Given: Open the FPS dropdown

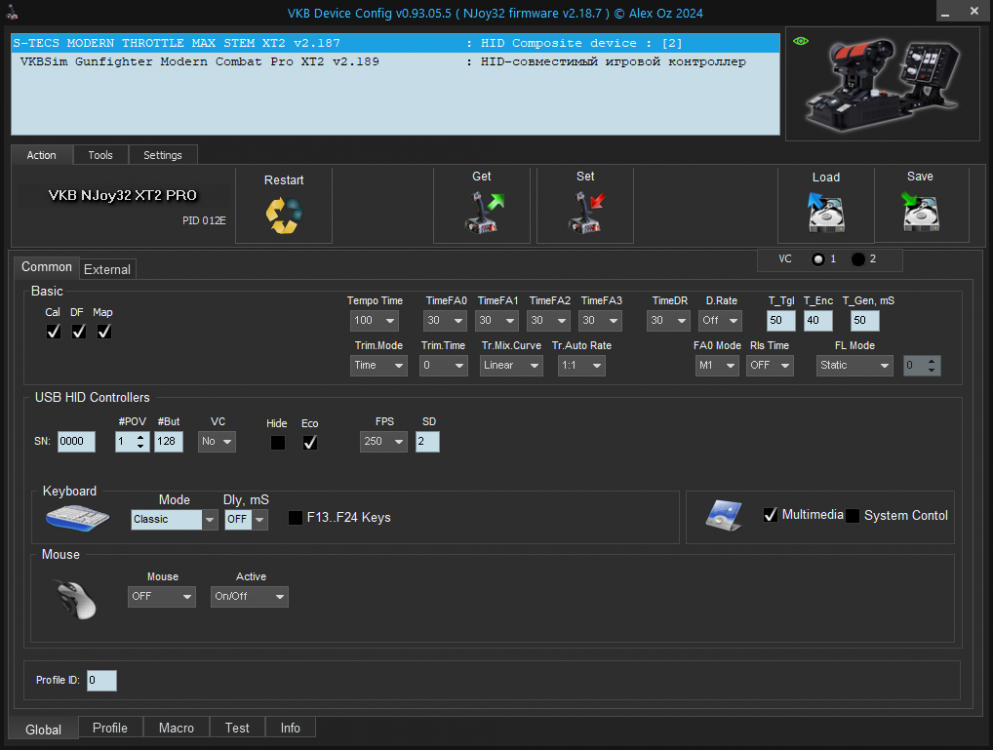Looking at the screenshot, I should tap(384, 442).
